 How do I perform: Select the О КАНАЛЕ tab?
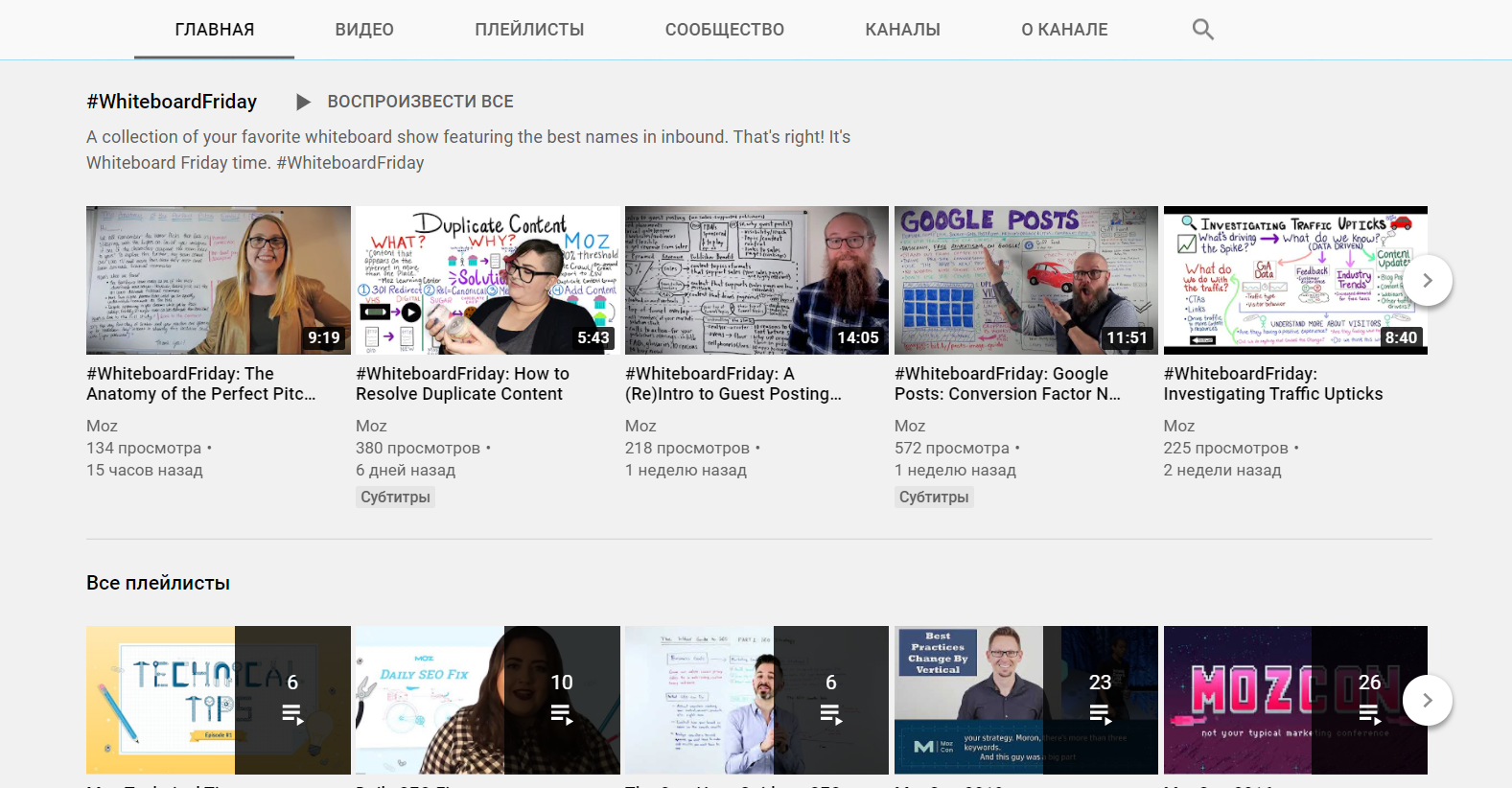click(x=1064, y=30)
